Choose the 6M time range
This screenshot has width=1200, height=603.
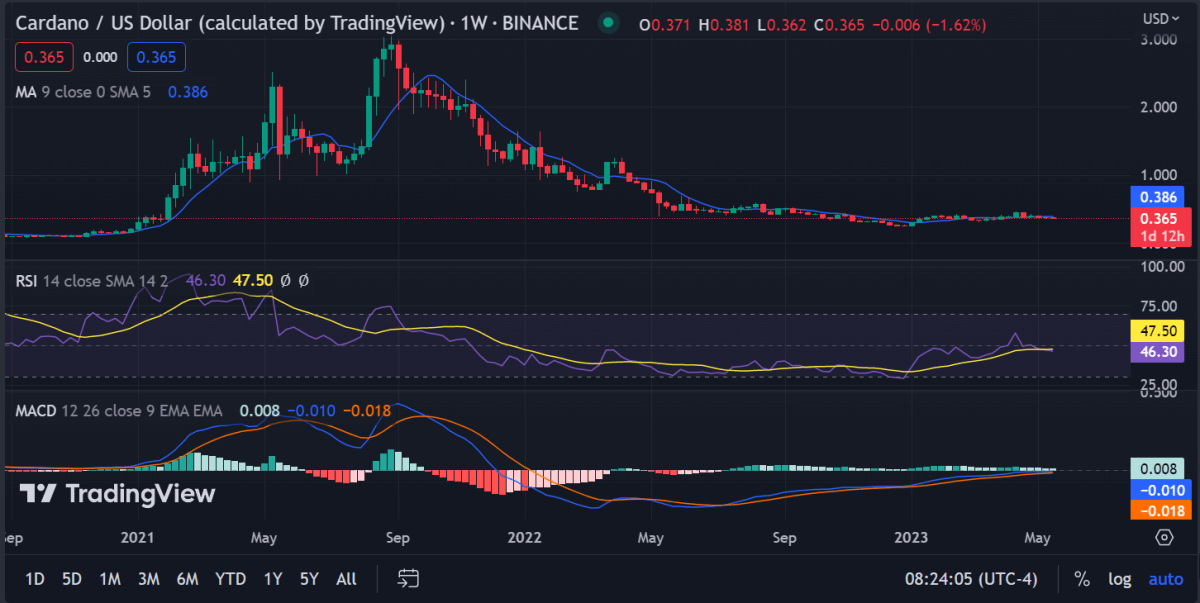[187, 578]
